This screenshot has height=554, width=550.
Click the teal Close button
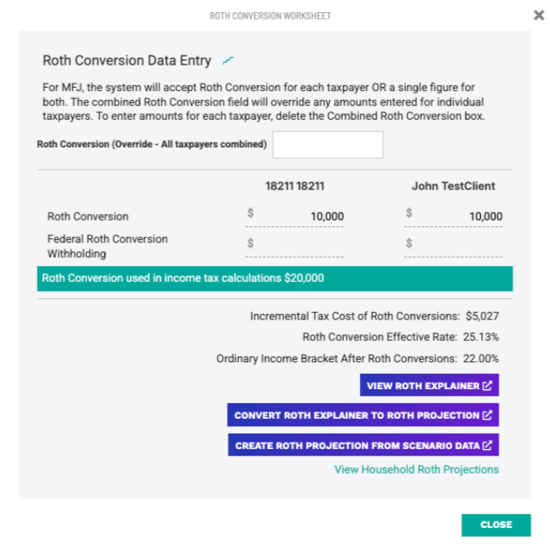coord(496,525)
